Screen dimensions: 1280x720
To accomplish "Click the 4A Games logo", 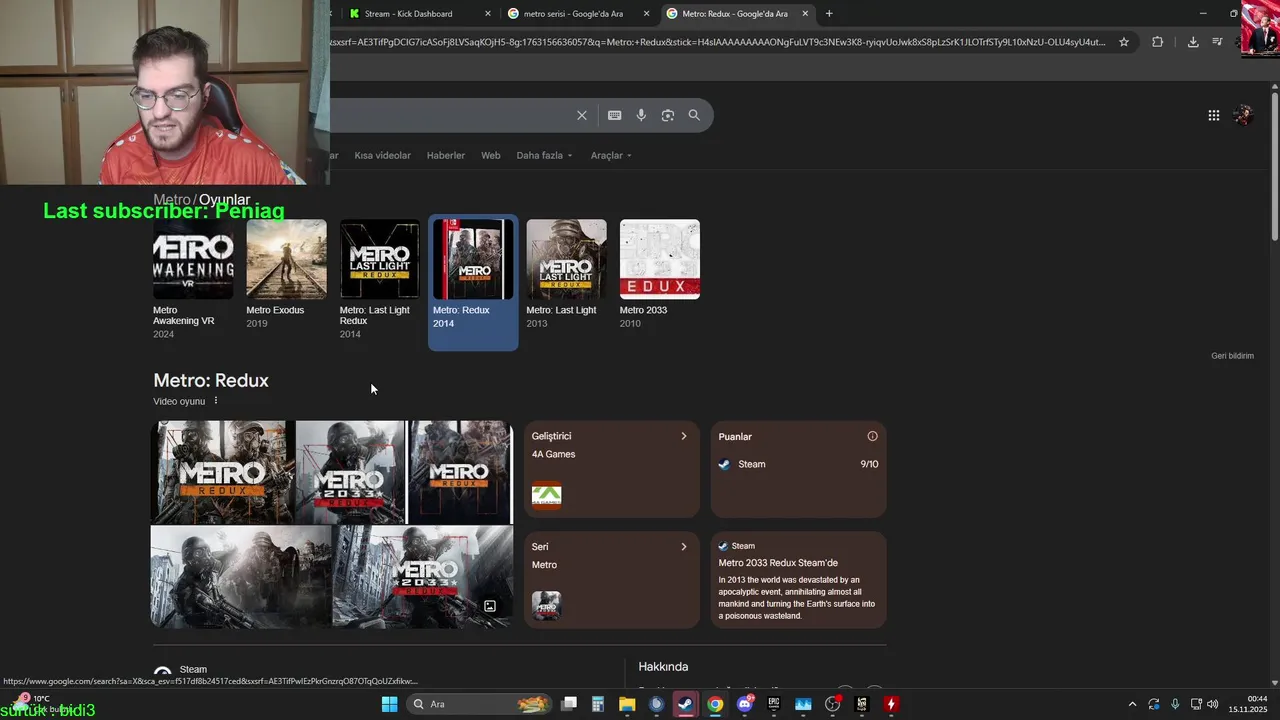I will point(546,495).
